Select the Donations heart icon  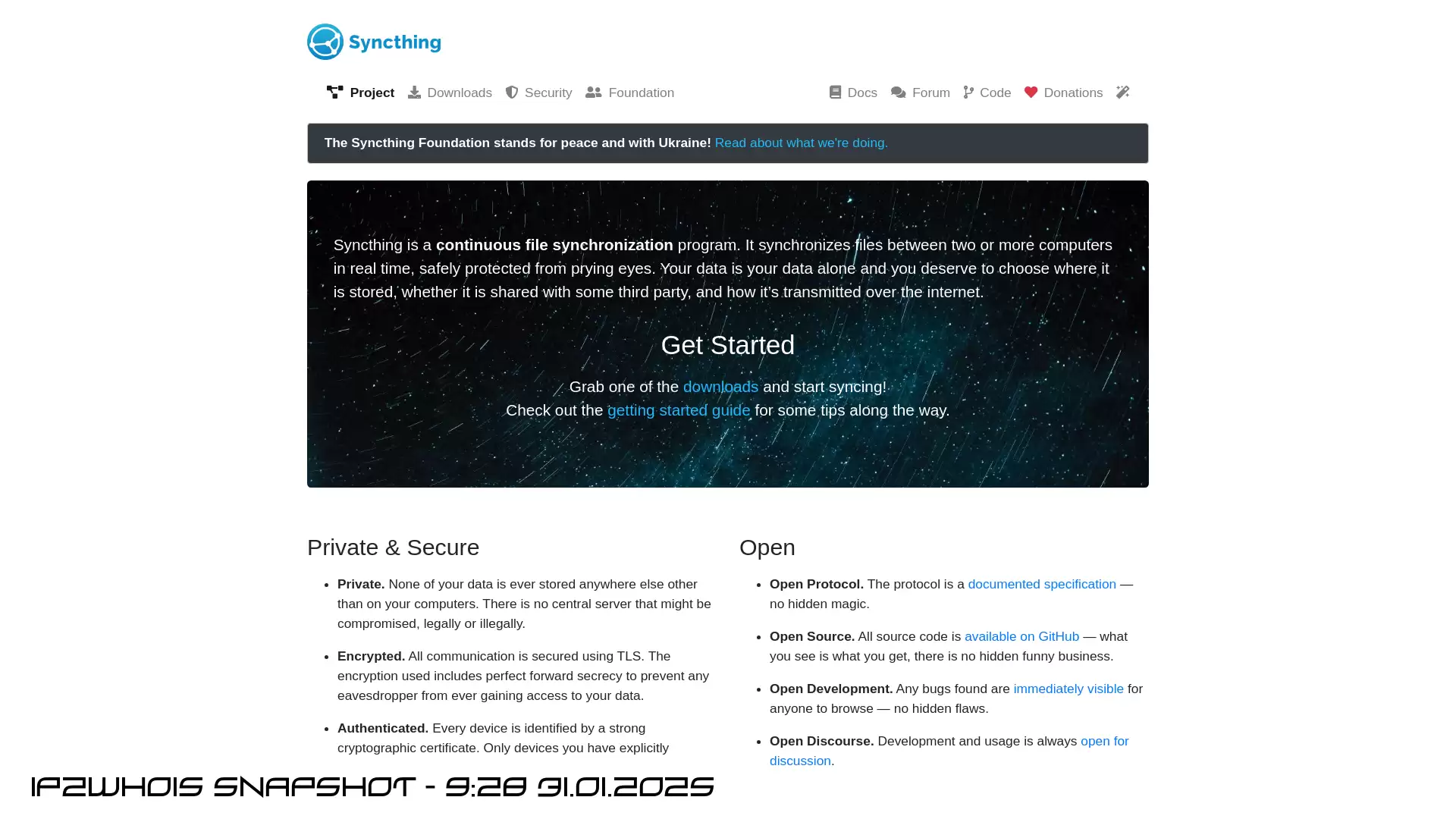(1031, 92)
